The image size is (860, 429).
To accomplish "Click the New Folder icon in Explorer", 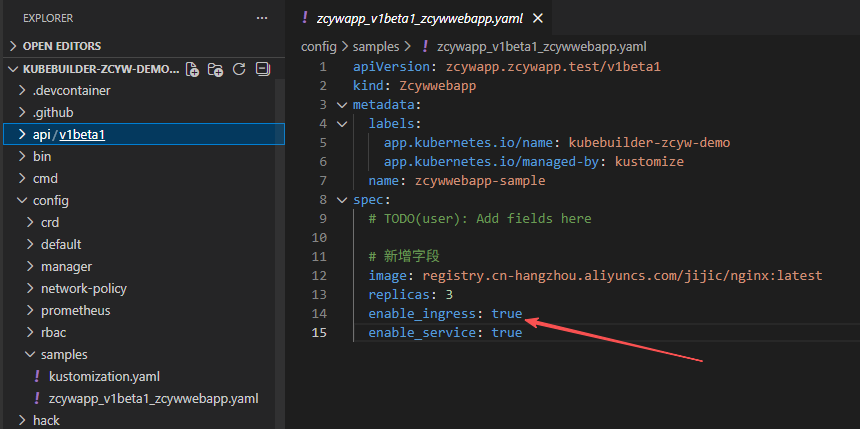I will 216,69.
